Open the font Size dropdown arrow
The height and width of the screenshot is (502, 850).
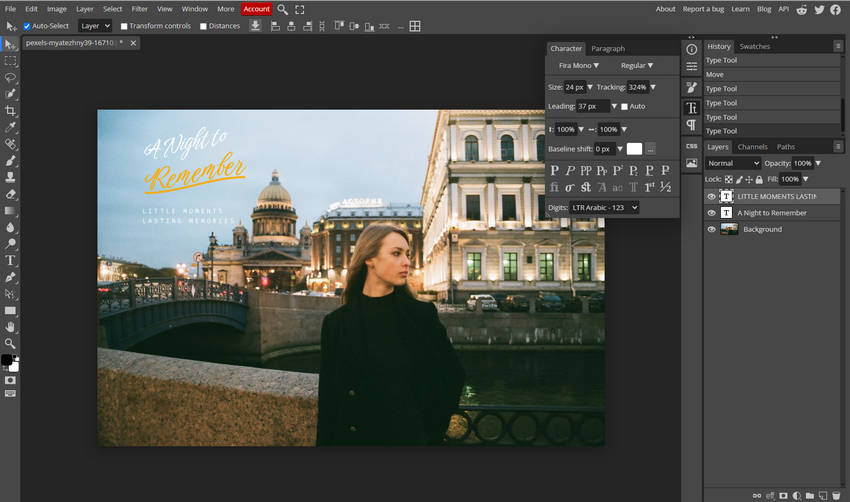590,87
